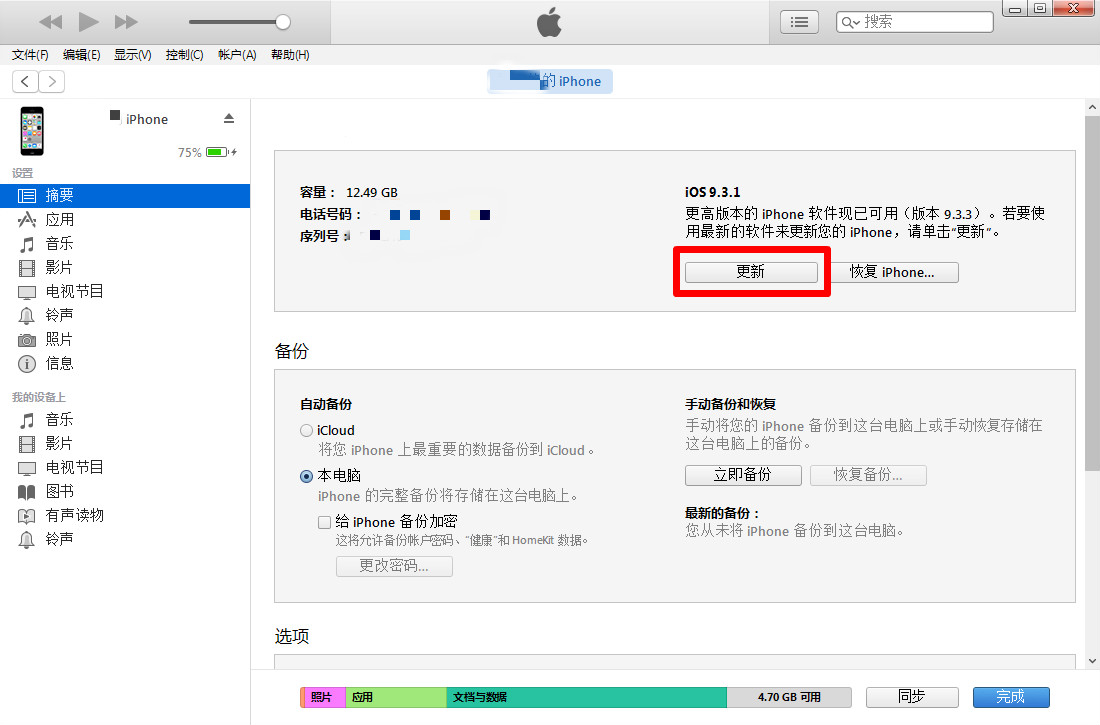Open the 控制(C) menu
Viewport: 1100px width, 725px height.
tap(185, 55)
